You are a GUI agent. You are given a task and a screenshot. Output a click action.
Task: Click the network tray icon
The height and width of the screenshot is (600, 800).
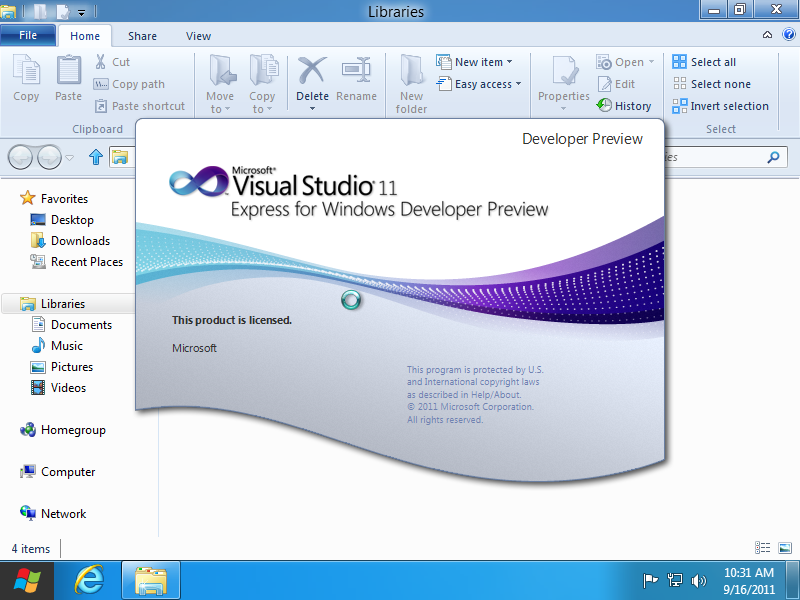point(674,581)
